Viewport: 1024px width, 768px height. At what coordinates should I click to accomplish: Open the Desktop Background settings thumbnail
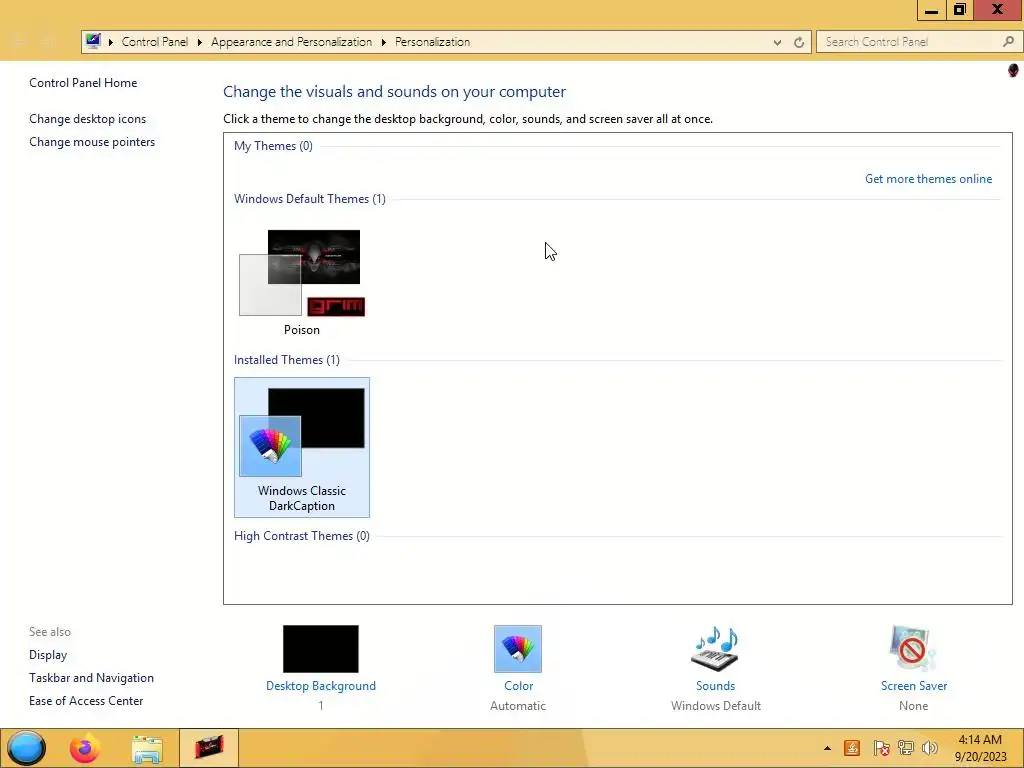321,648
